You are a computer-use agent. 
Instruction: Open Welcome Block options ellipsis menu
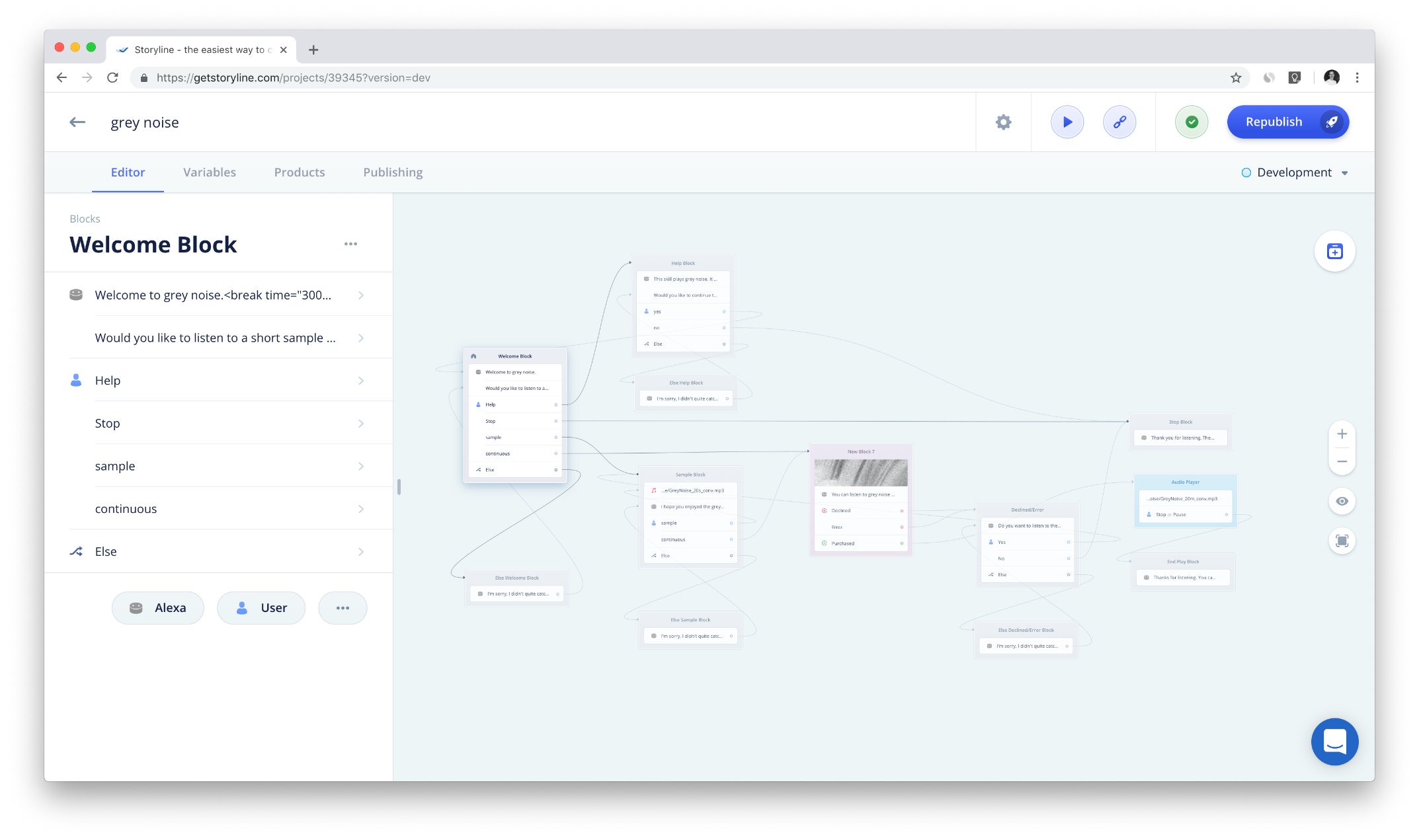tap(350, 244)
